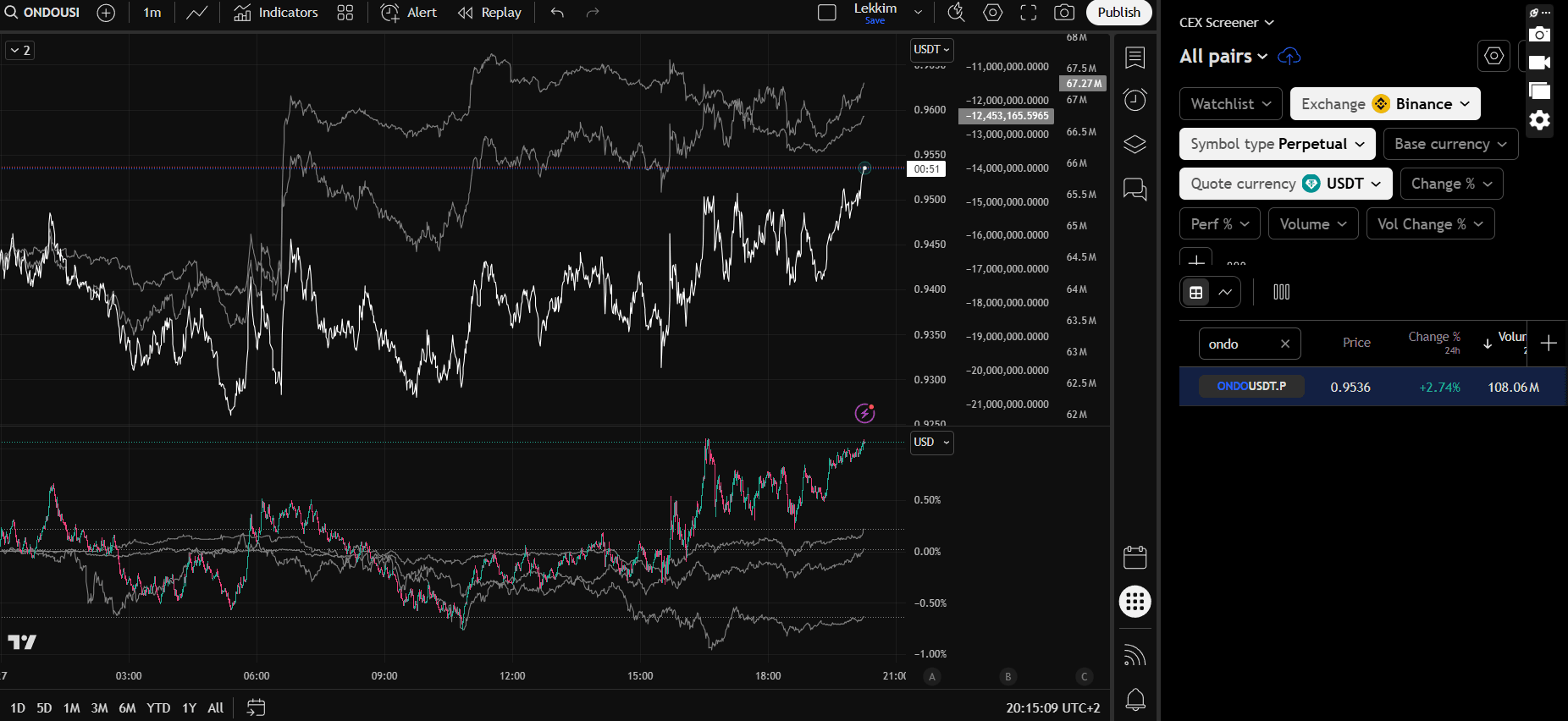Open Volume filter

pos(1313,224)
